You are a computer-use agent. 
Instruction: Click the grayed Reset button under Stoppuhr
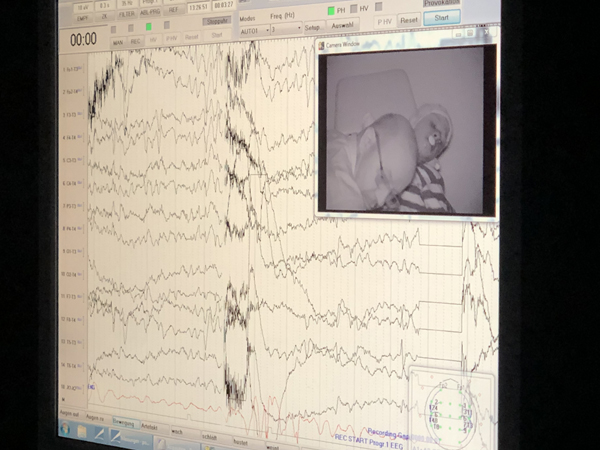coord(191,37)
